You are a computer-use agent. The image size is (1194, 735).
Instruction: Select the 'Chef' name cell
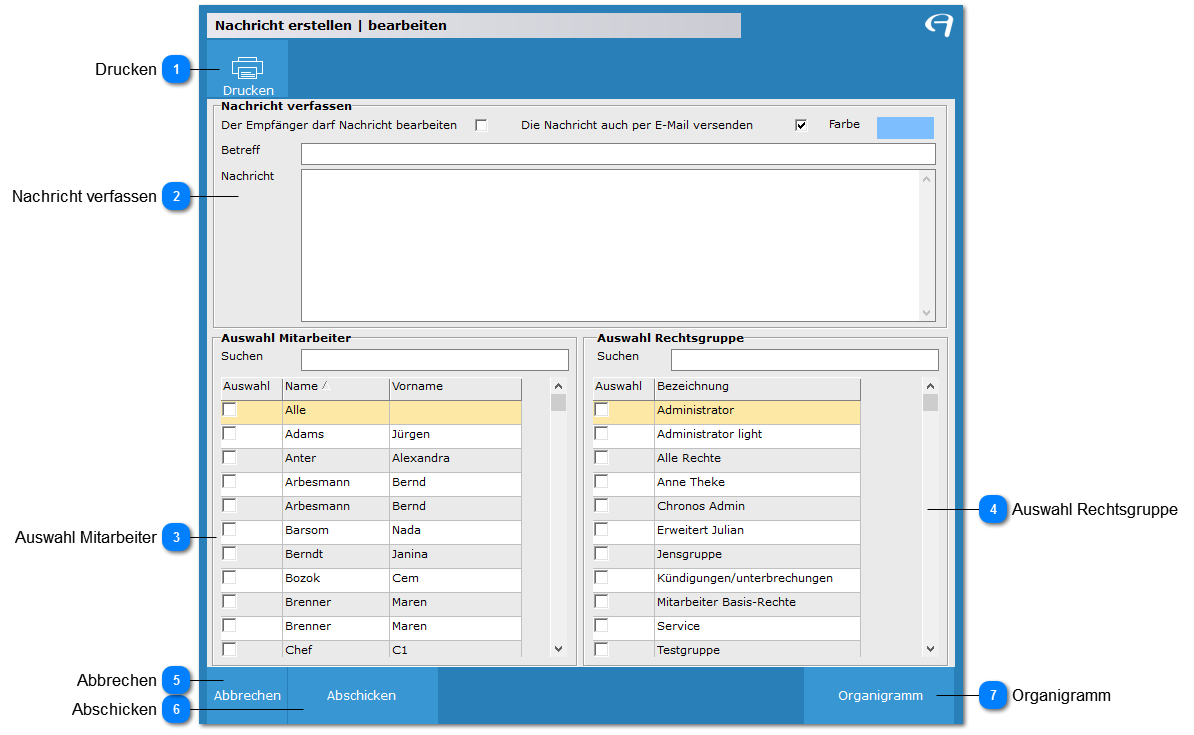tap(336, 650)
